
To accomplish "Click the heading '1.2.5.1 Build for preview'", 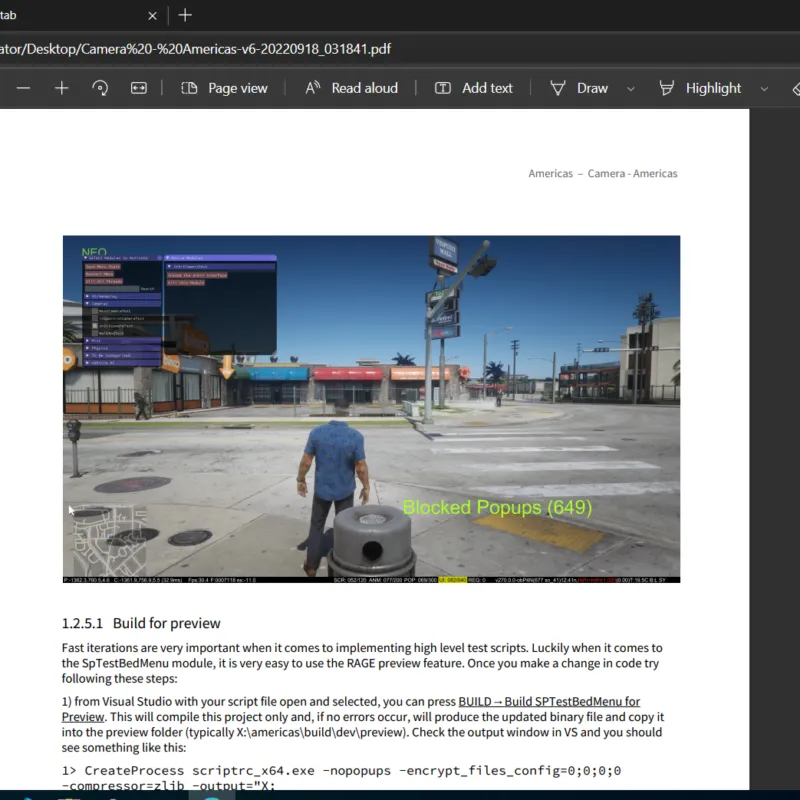I will click(x=141, y=623).
